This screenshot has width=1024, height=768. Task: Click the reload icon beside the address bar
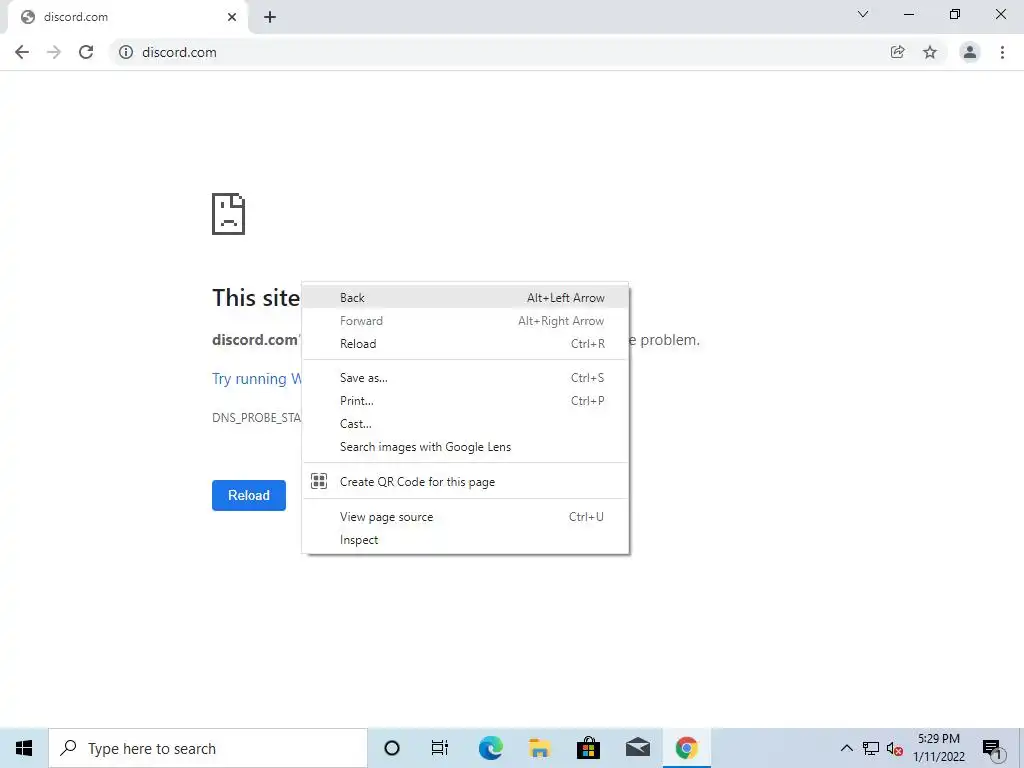coord(86,52)
